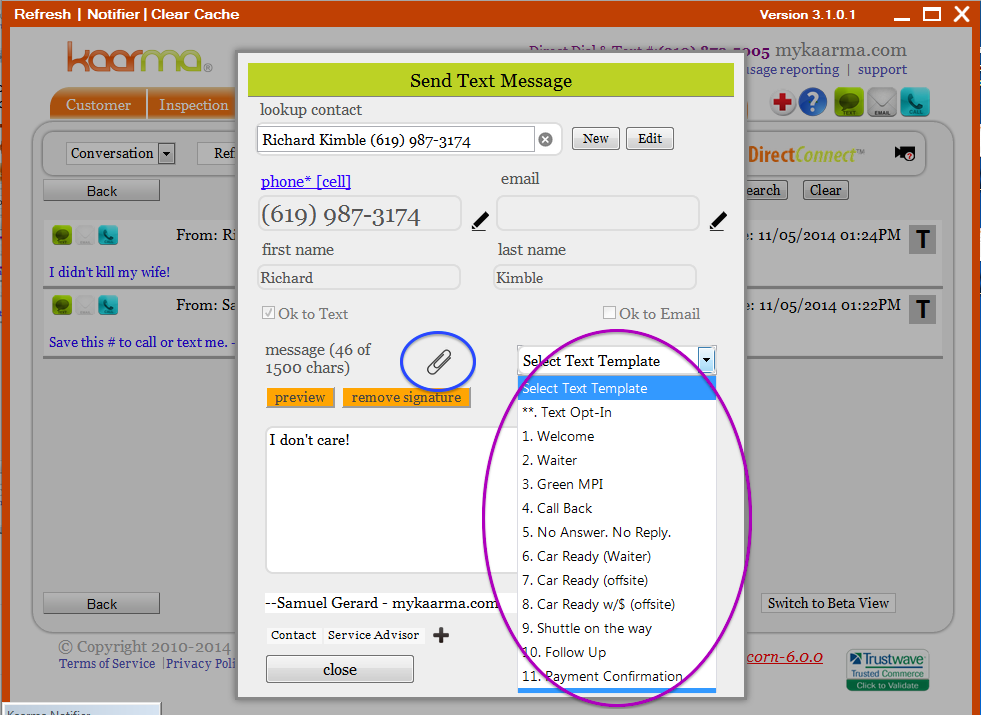Switch to the Customer tab

[x=98, y=104]
